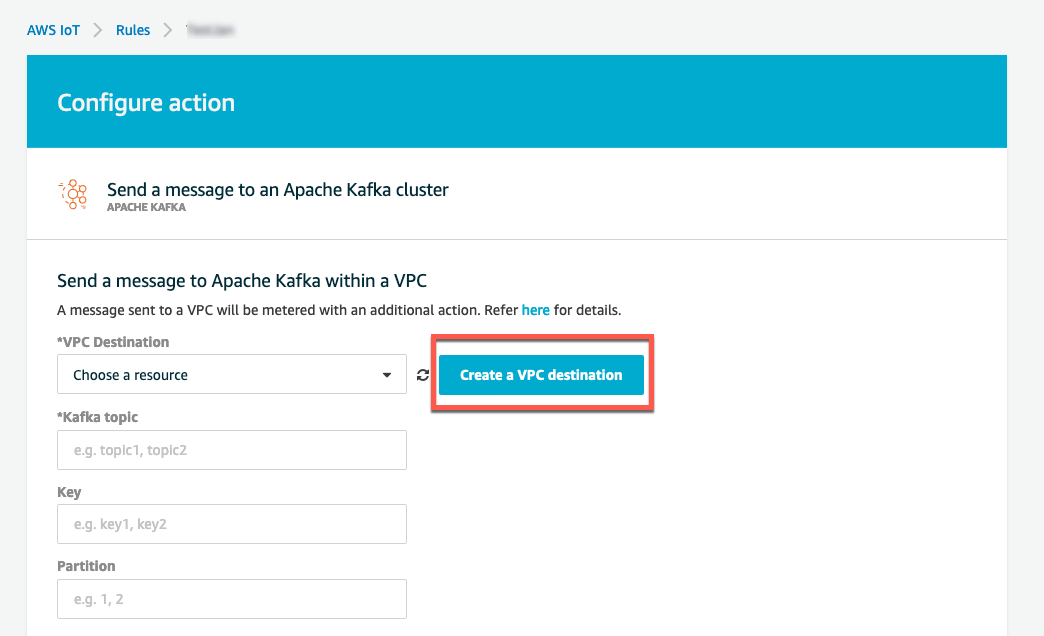The width and height of the screenshot is (1044, 636).
Task: Click the 'Configure action' header title
Action: [146, 103]
